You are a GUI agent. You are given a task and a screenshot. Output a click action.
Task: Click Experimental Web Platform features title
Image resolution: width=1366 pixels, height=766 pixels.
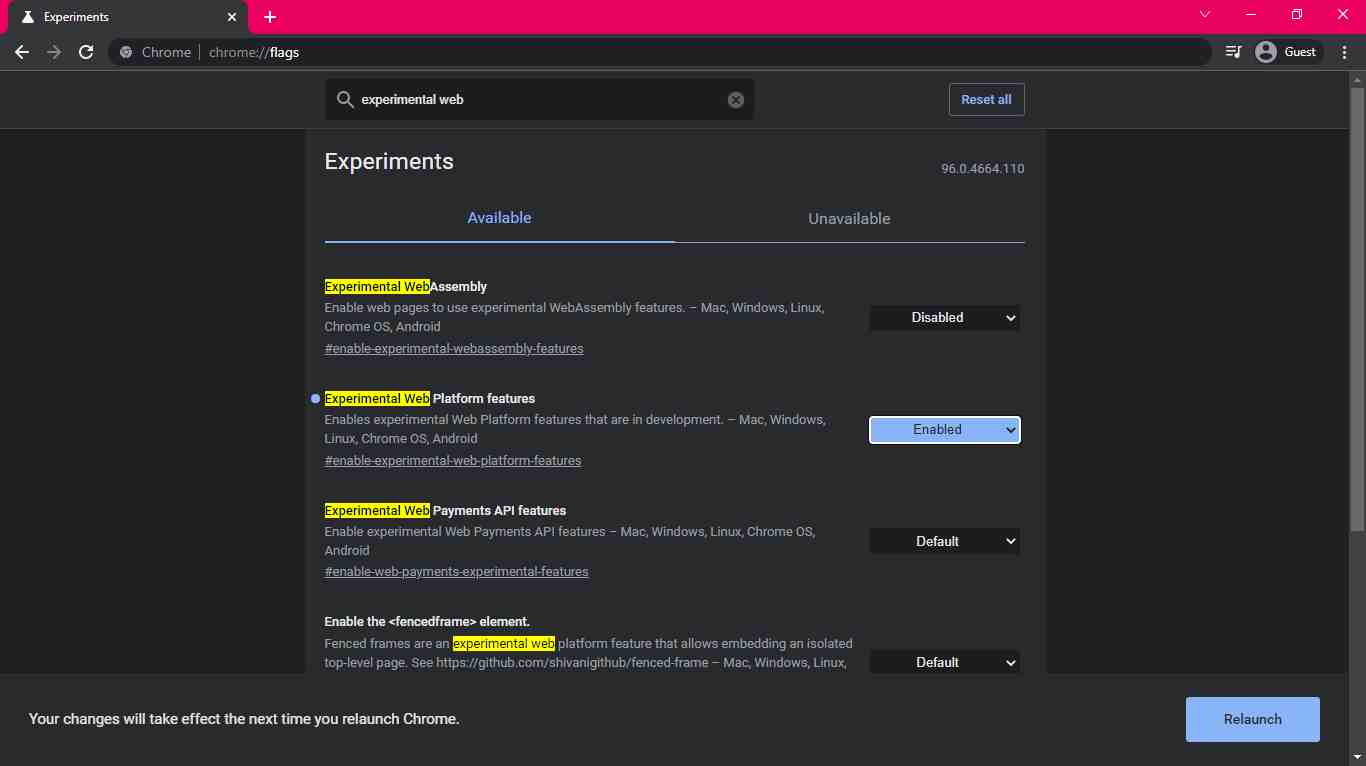[430, 399]
